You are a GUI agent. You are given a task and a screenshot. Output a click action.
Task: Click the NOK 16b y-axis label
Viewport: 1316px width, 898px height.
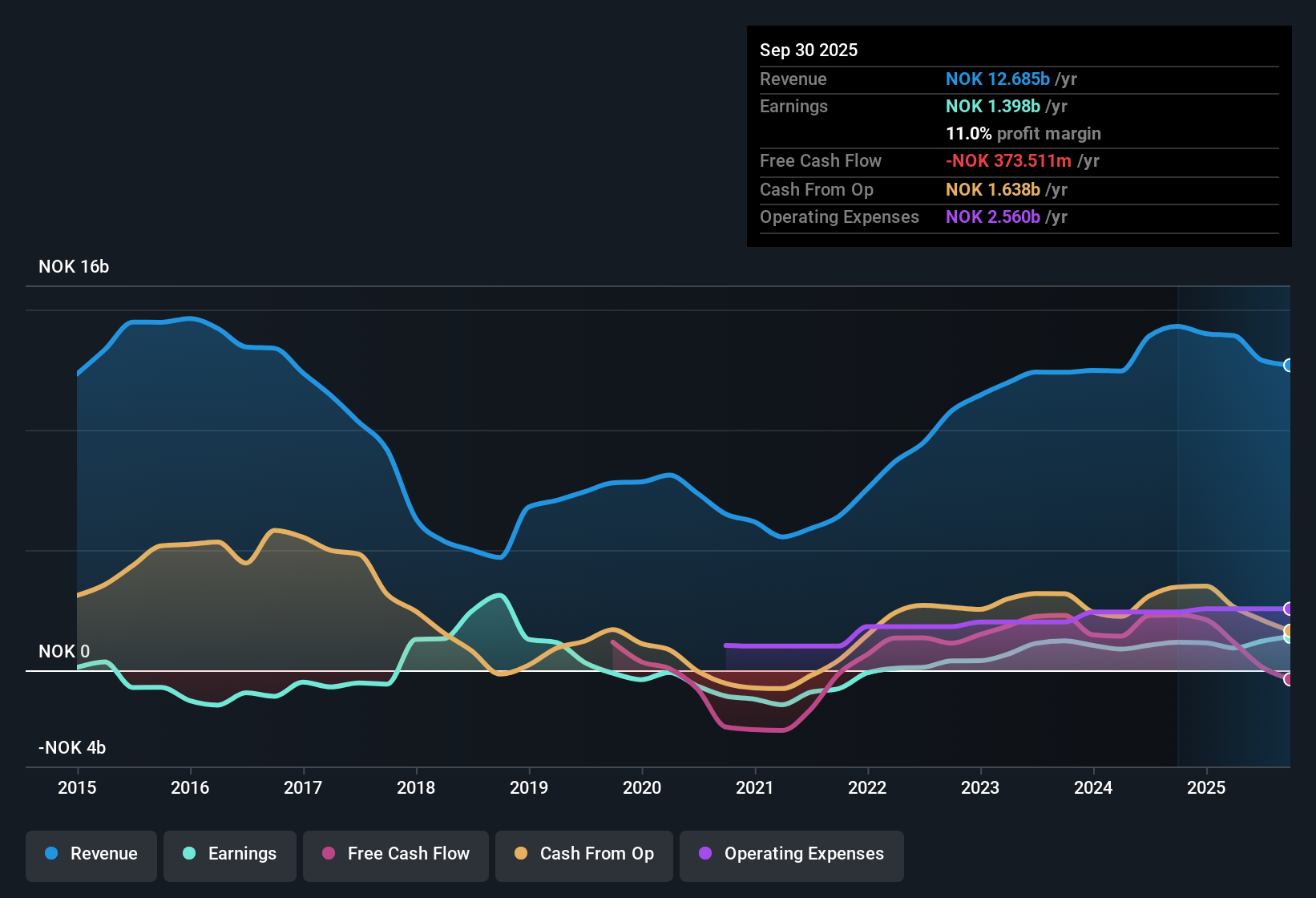74,266
